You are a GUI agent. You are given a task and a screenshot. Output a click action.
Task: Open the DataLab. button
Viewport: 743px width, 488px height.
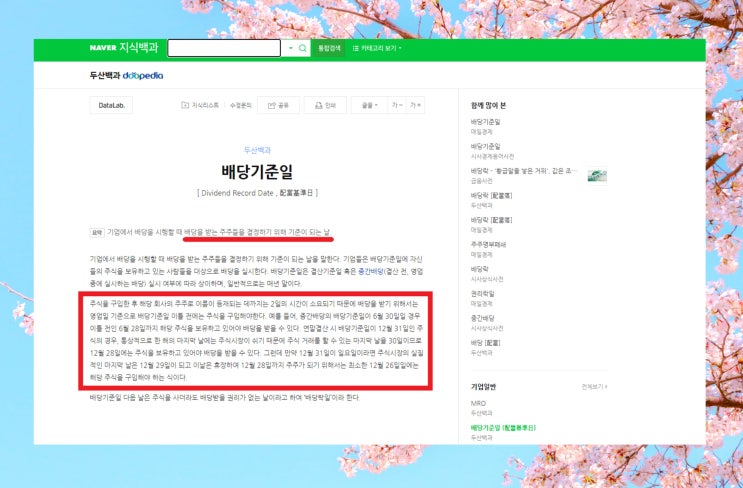[111, 105]
